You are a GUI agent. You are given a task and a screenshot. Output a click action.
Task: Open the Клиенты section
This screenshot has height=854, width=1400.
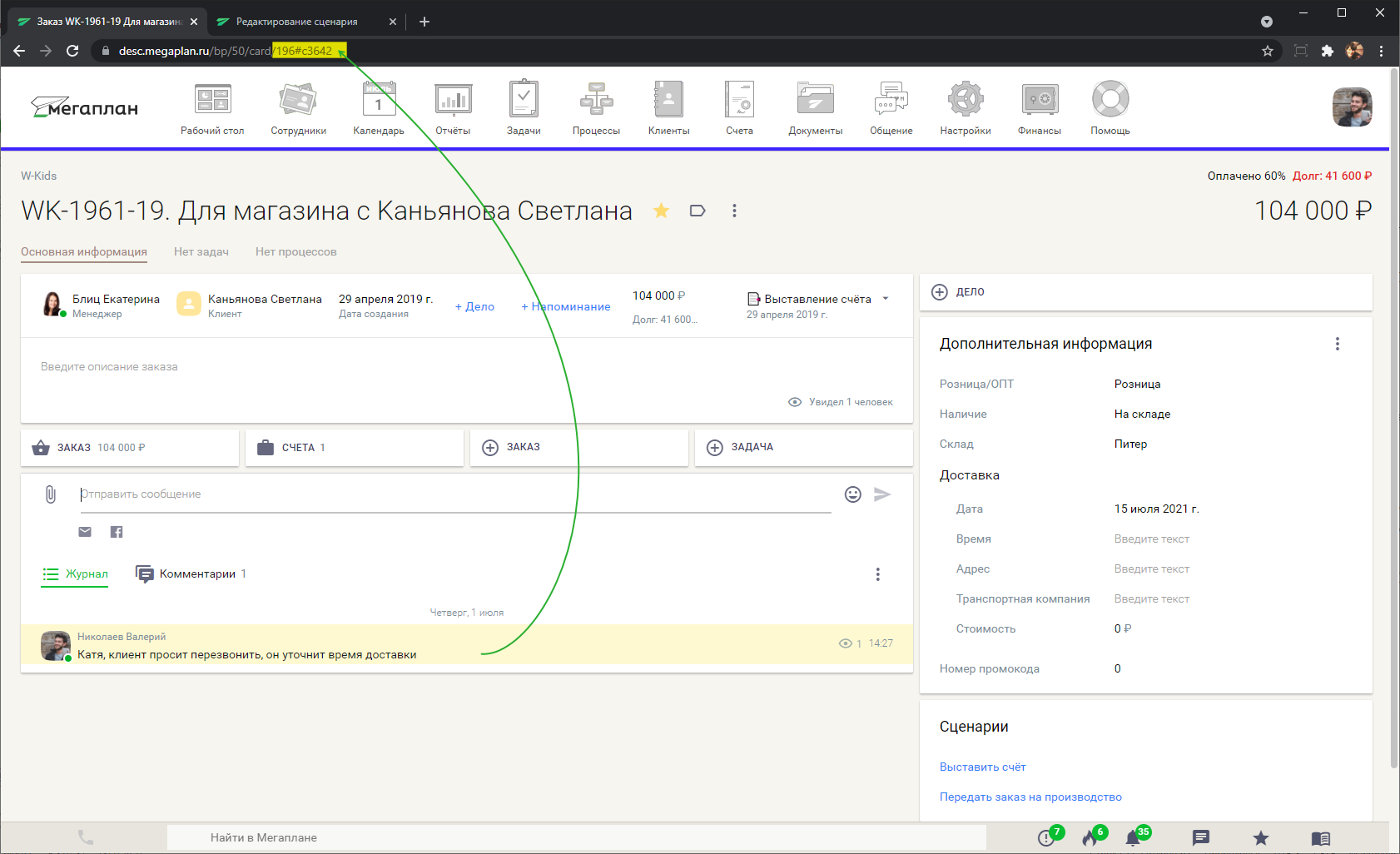pyautogui.click(x=668, y=108)
